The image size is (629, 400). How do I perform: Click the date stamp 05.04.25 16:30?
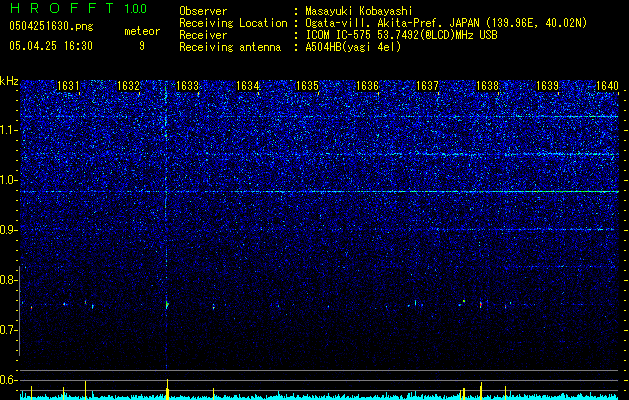[x=51, y=46]
